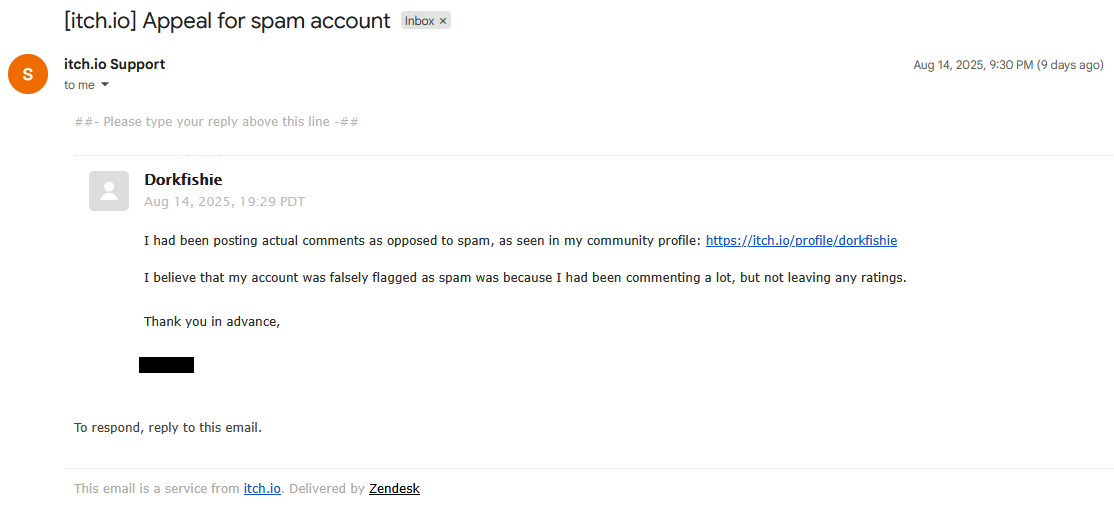Click the sentence "I had been posting actual comments"

(x=422, y=240)
